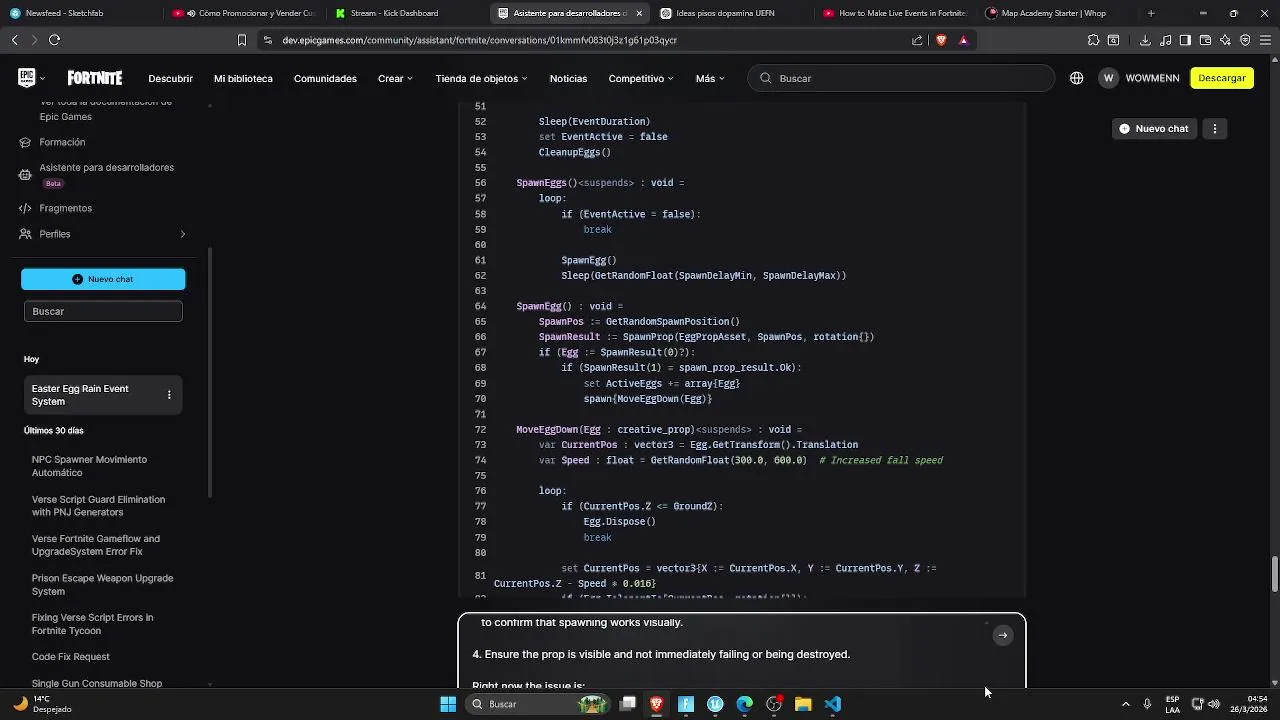Image resolution: width=1280 pixels, height=720 pixels.
Task: Show hidden system tray icons
Action: 1125,704
